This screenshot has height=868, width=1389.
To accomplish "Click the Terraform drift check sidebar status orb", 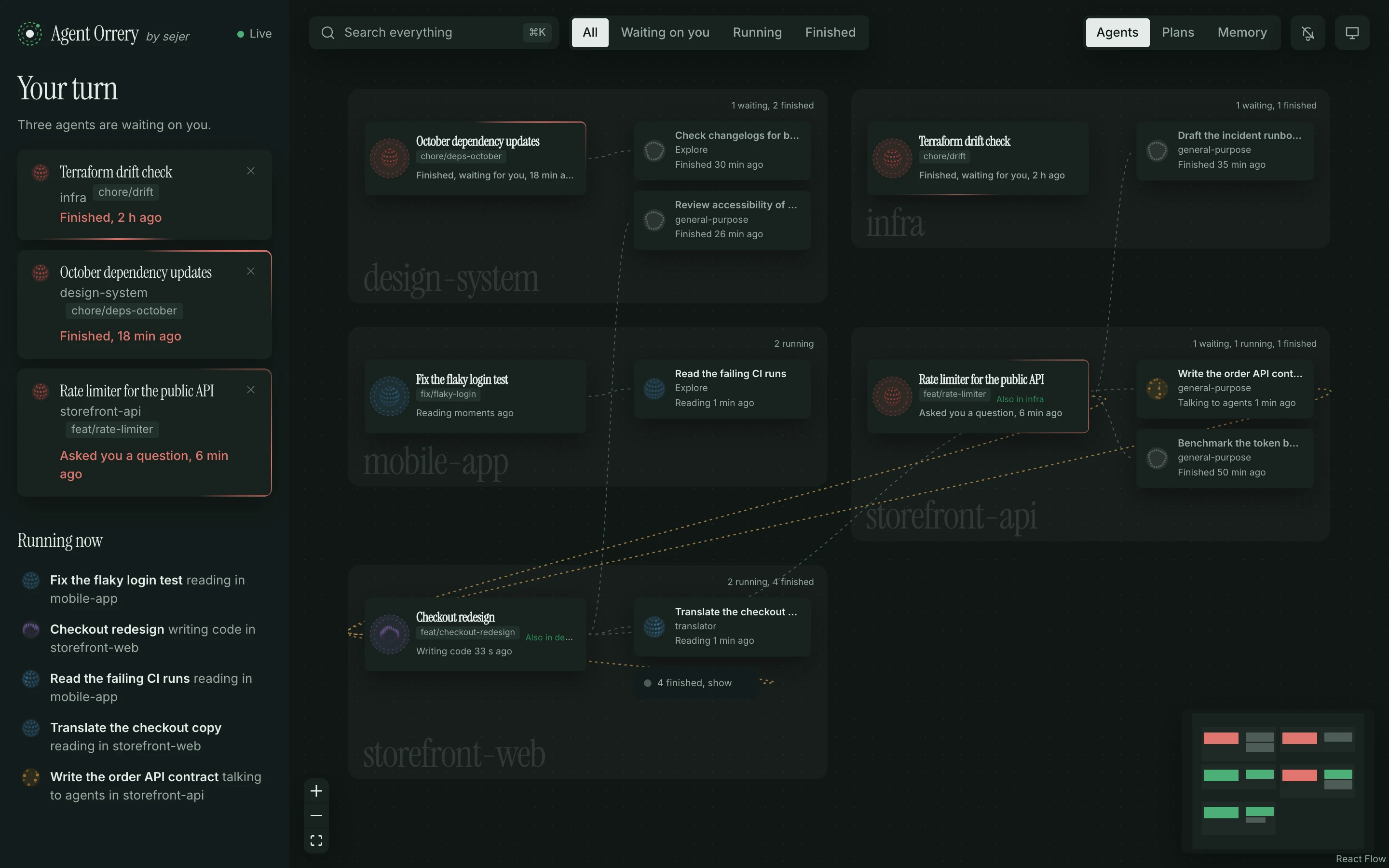I will tap(41, 172).
